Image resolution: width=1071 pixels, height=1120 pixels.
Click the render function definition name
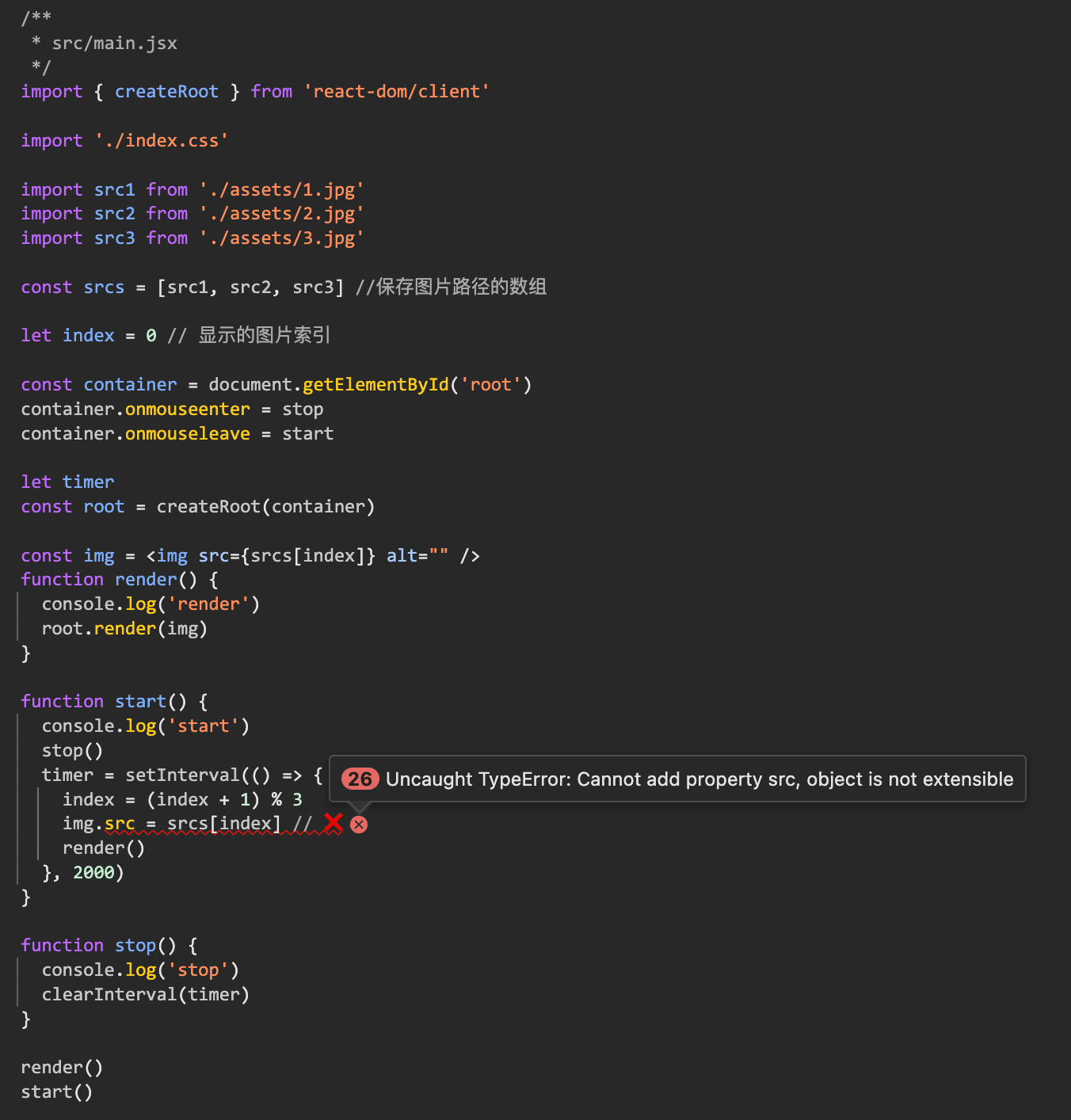(146, 580)
